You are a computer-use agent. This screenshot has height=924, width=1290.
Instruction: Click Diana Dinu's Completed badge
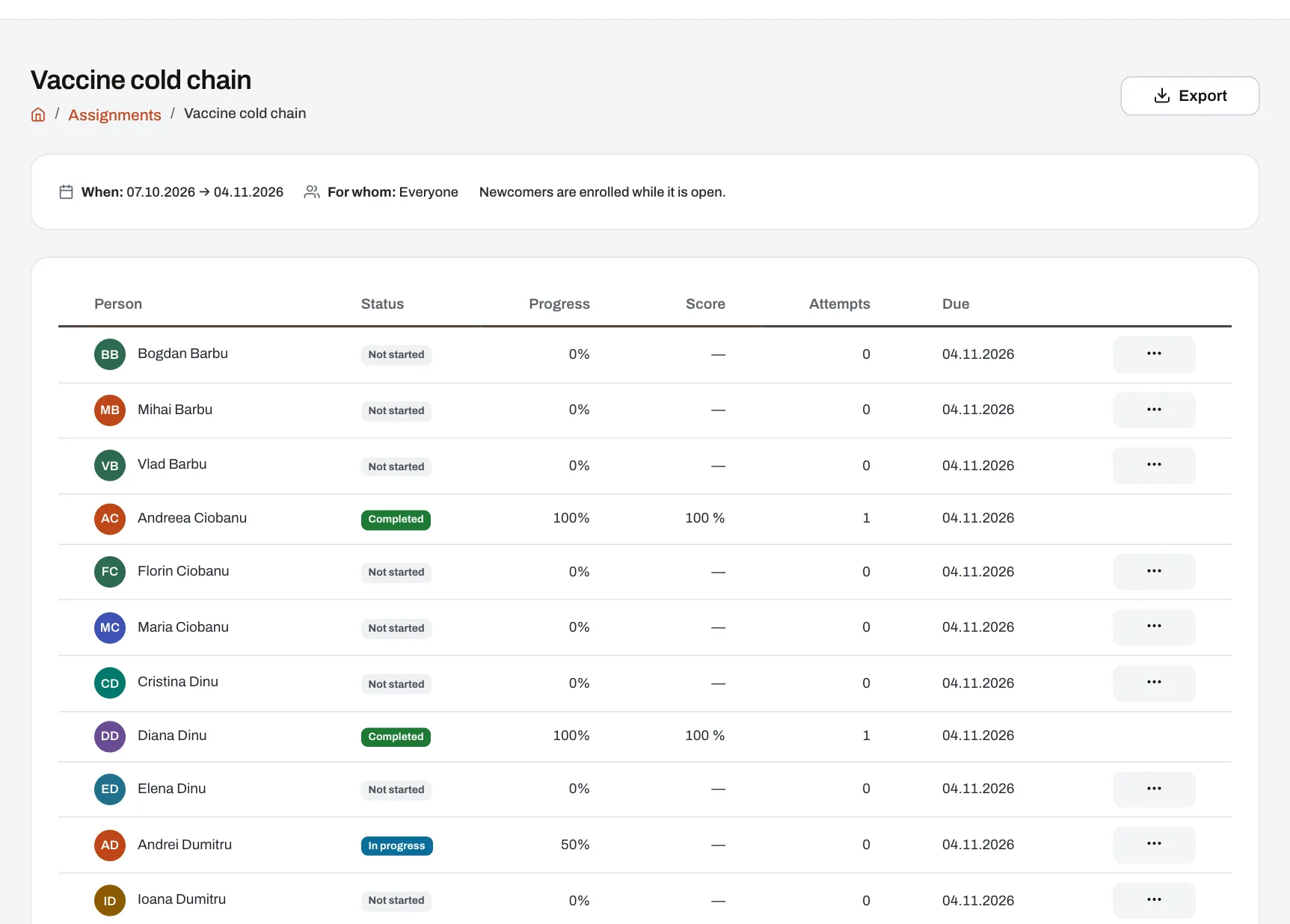396,737
